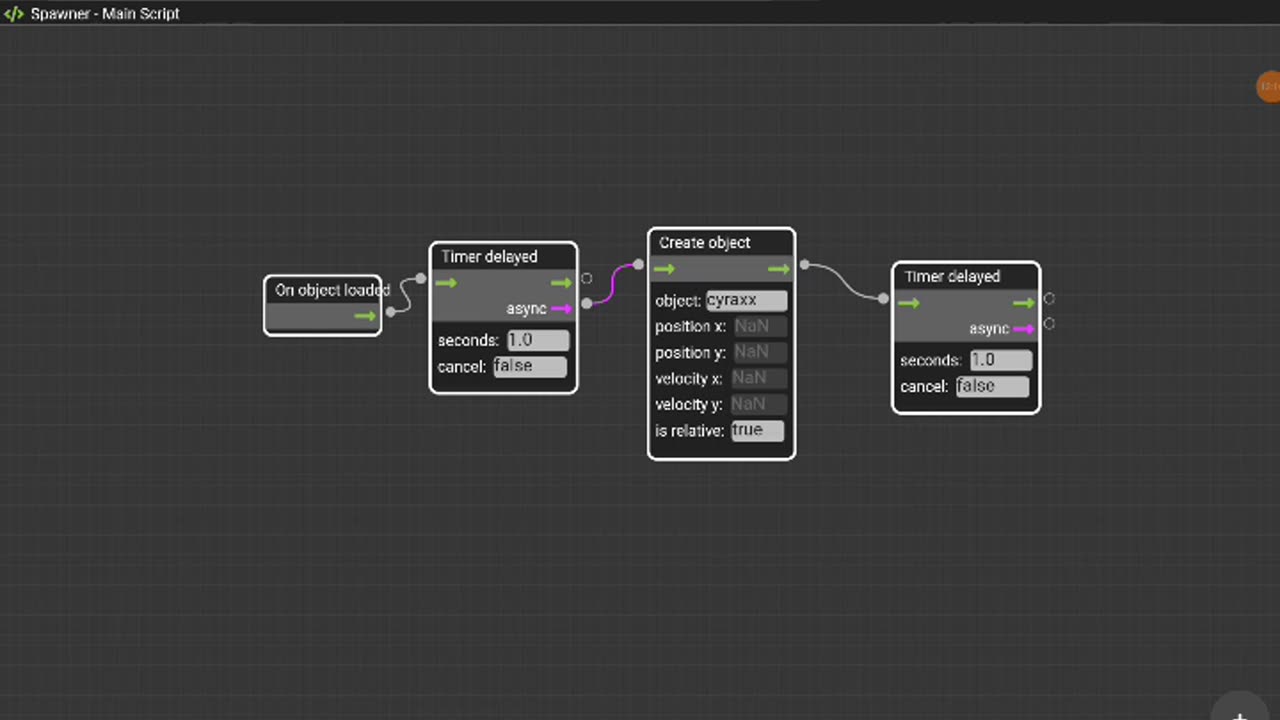
Task: Click second Timer delayed output flow arrow
Action: pos(1023,303)
